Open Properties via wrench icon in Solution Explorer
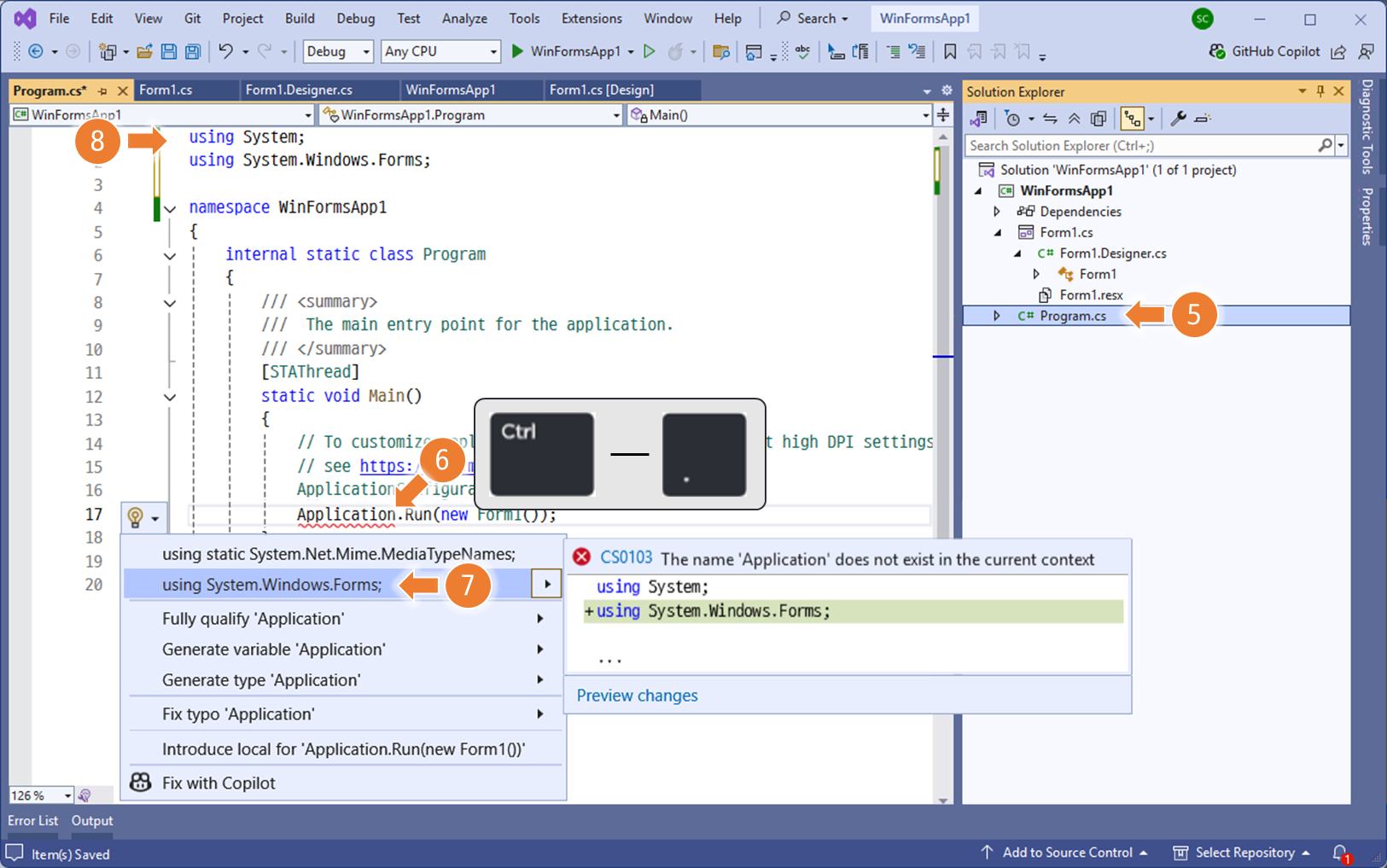The image size is (1387, 868). coord(1178,119)
